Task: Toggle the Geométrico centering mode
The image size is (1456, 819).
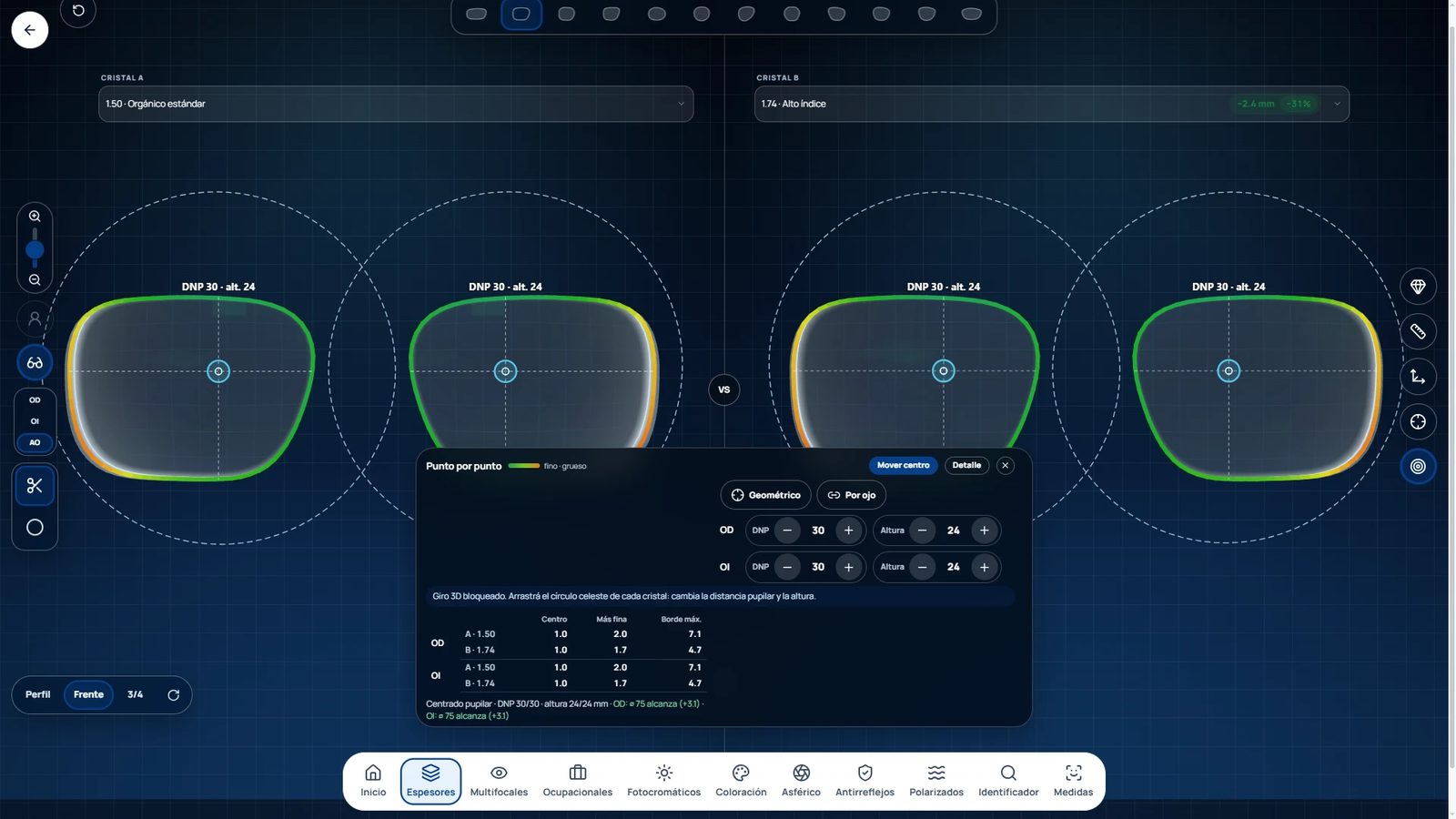Action: click(765, 495)
